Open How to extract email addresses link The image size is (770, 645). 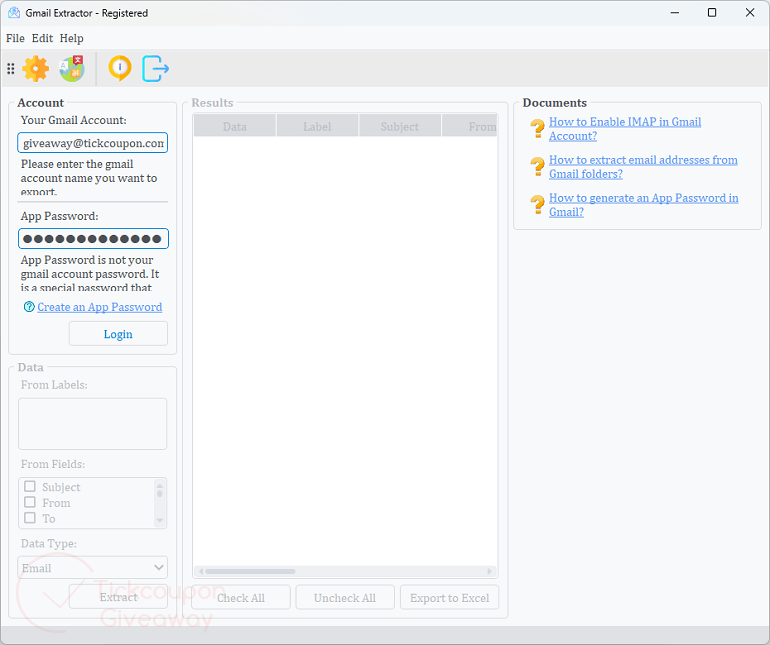coord(643,167)
